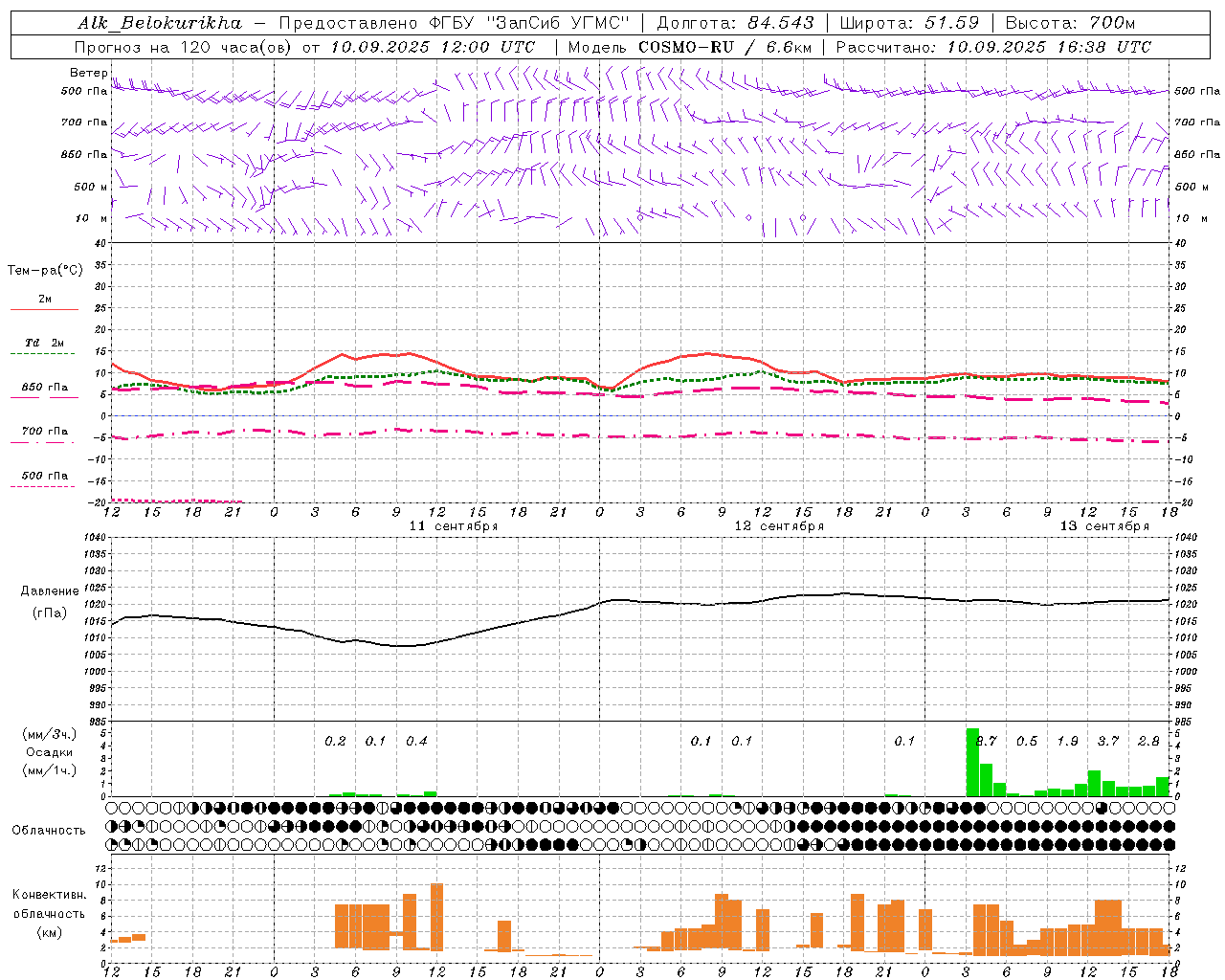Click the (мм/1ч.) unit label
Screen dimensions: 1225x980
pos(49,770)
